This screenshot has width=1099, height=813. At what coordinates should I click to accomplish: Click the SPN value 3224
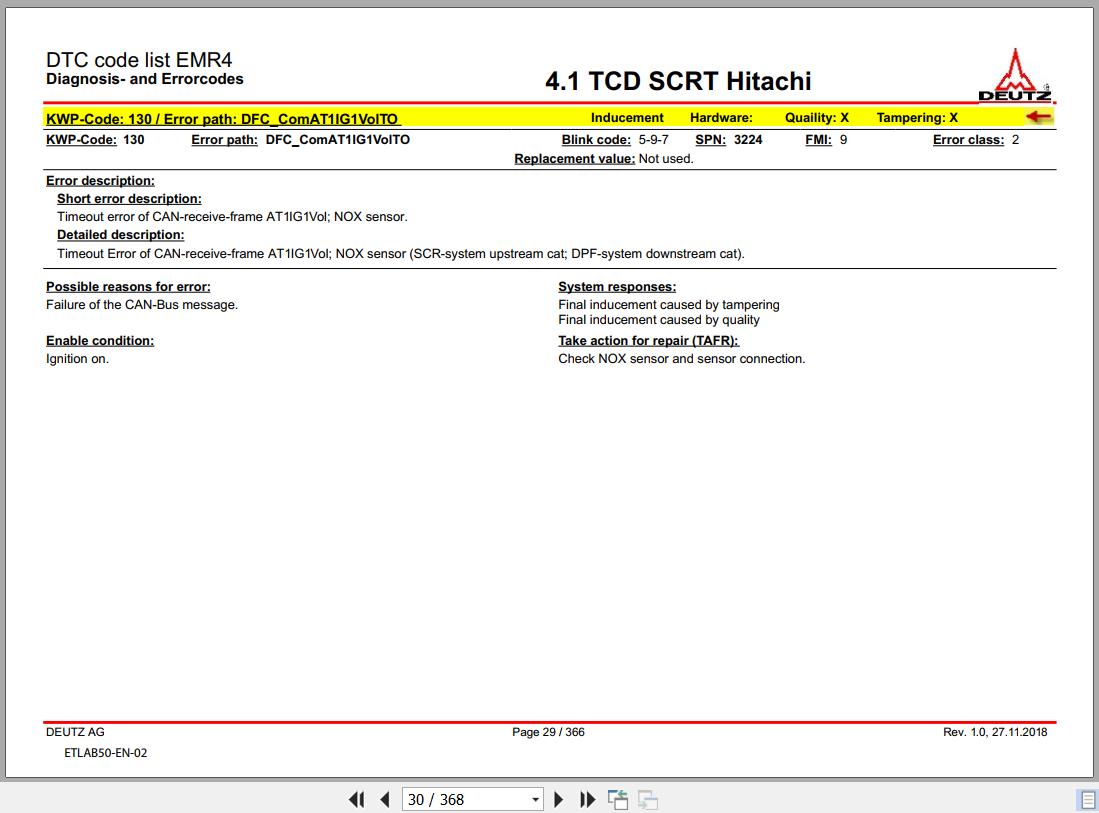click(x=748, y=139)
